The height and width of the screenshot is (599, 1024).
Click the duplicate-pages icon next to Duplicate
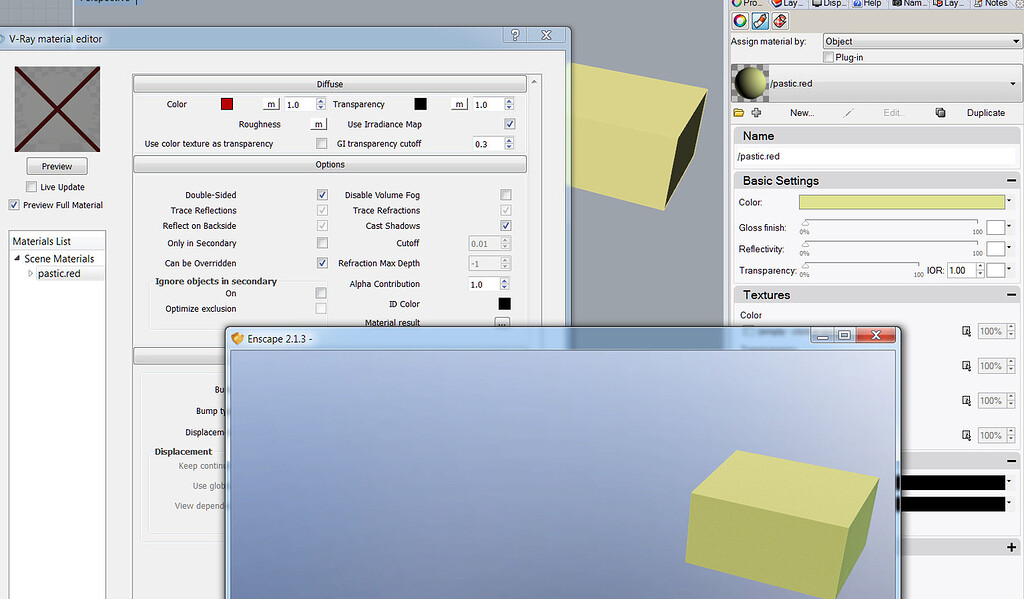(940, 112)
